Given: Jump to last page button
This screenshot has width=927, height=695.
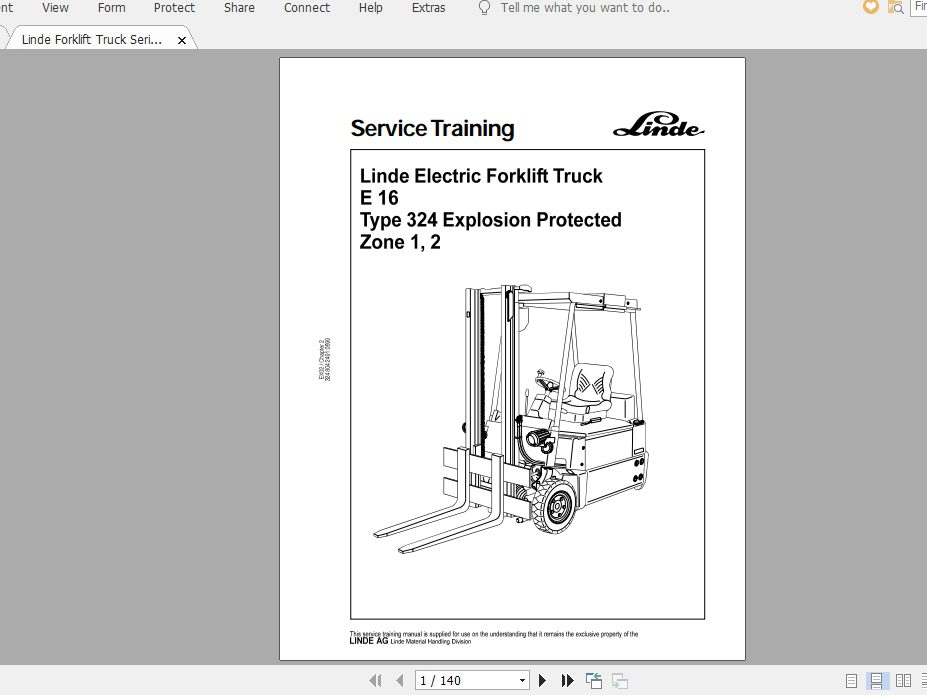Looking at the screenshot, I should (x=568, y=680).
